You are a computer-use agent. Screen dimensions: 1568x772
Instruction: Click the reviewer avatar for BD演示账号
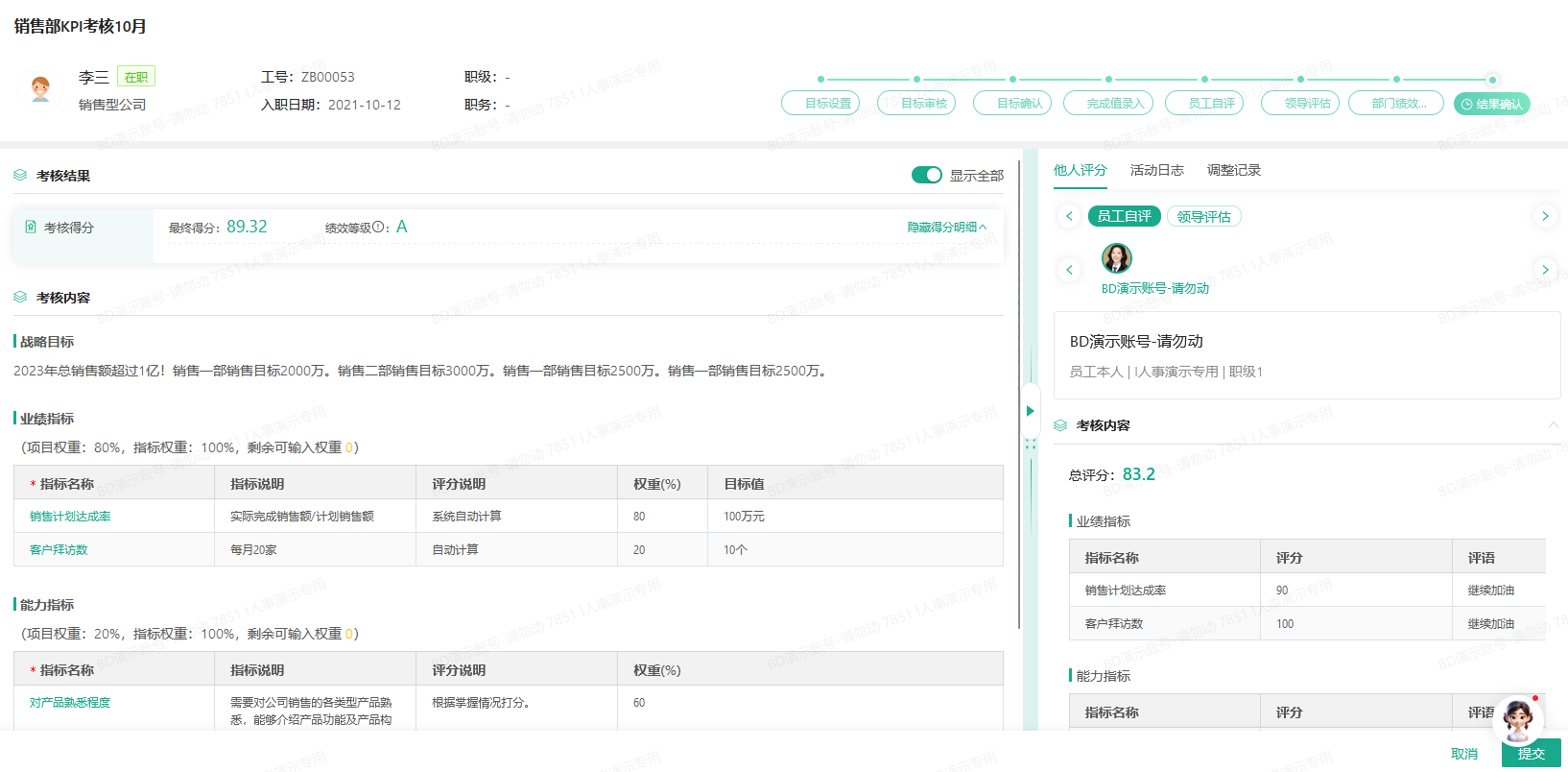(x=1116, y=257)
